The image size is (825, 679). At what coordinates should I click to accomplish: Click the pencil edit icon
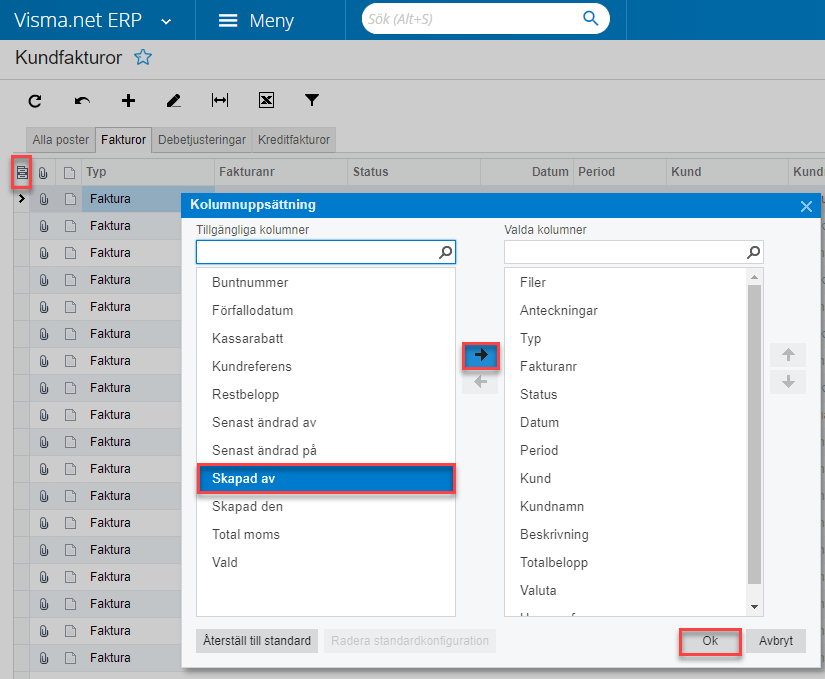point(174,100)
